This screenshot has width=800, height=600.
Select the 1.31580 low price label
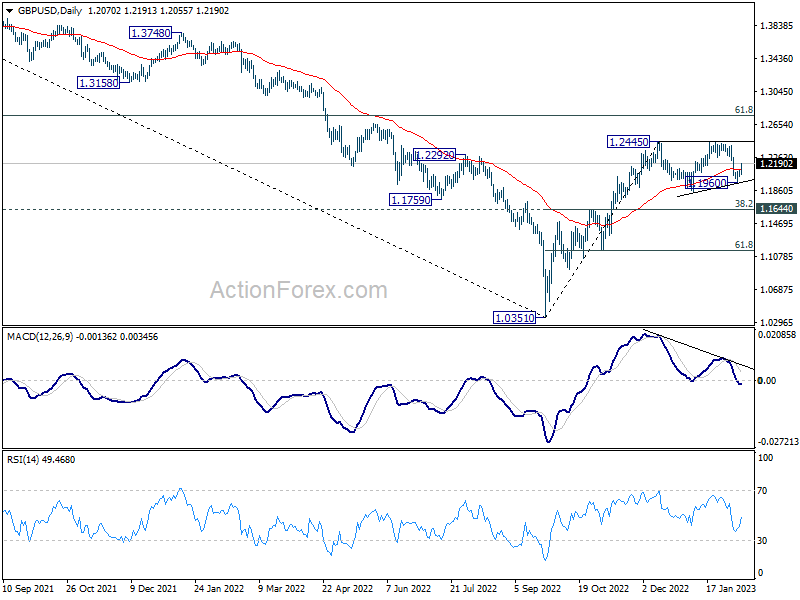tap(98, 83)
